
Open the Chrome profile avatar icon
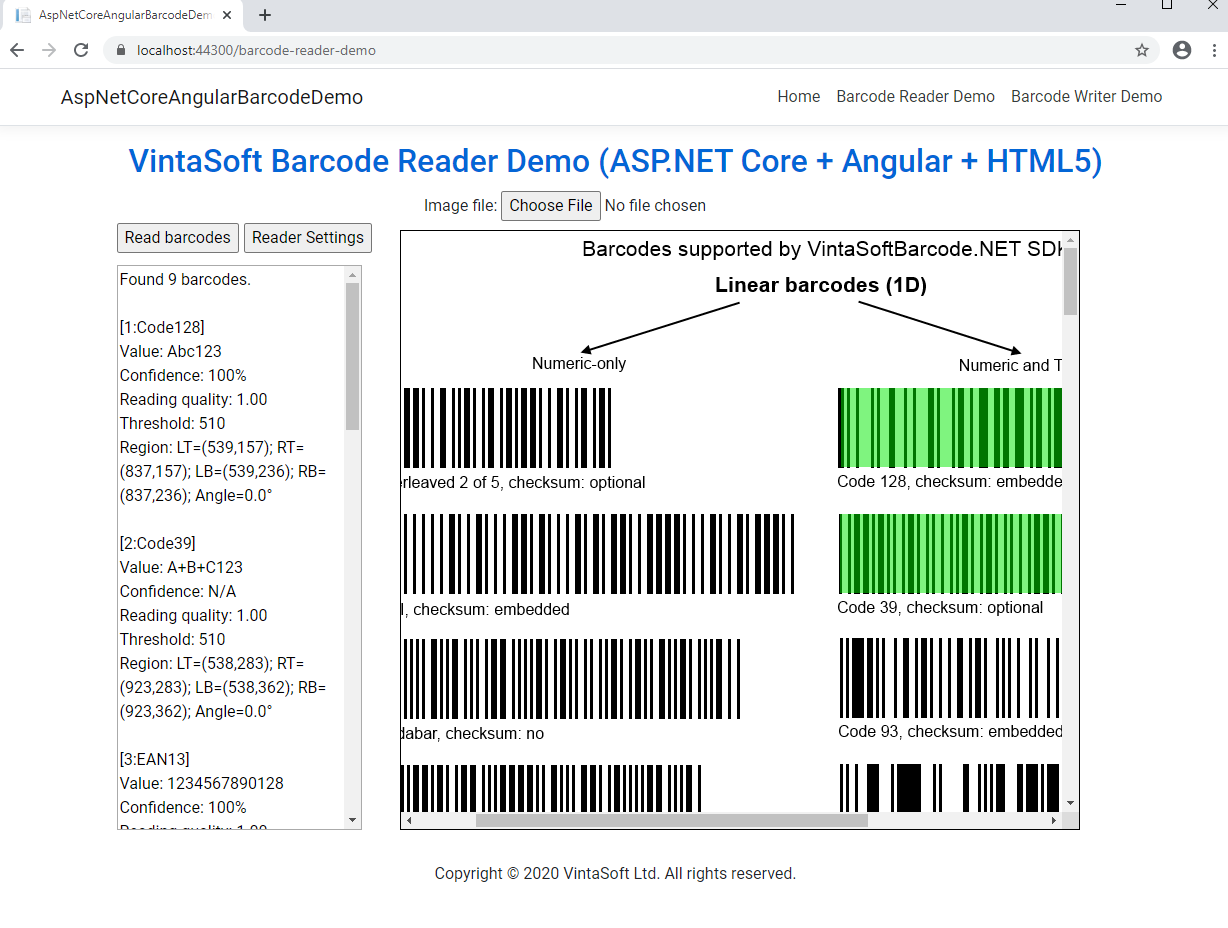pyautogui.click(x=1182, y=50)
